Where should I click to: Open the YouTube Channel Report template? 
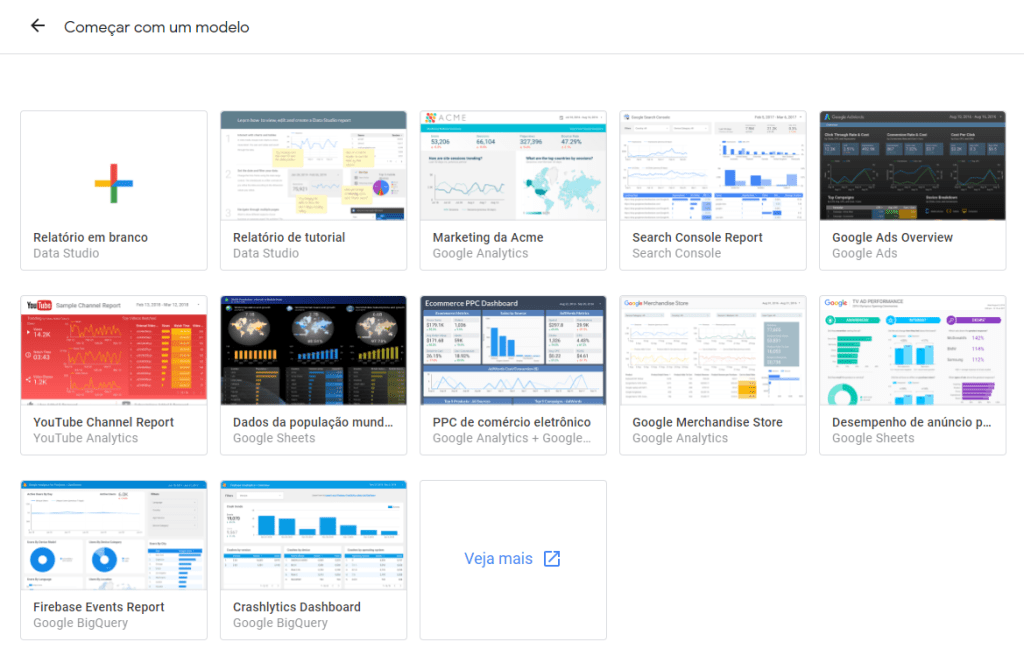coord(113,349)
